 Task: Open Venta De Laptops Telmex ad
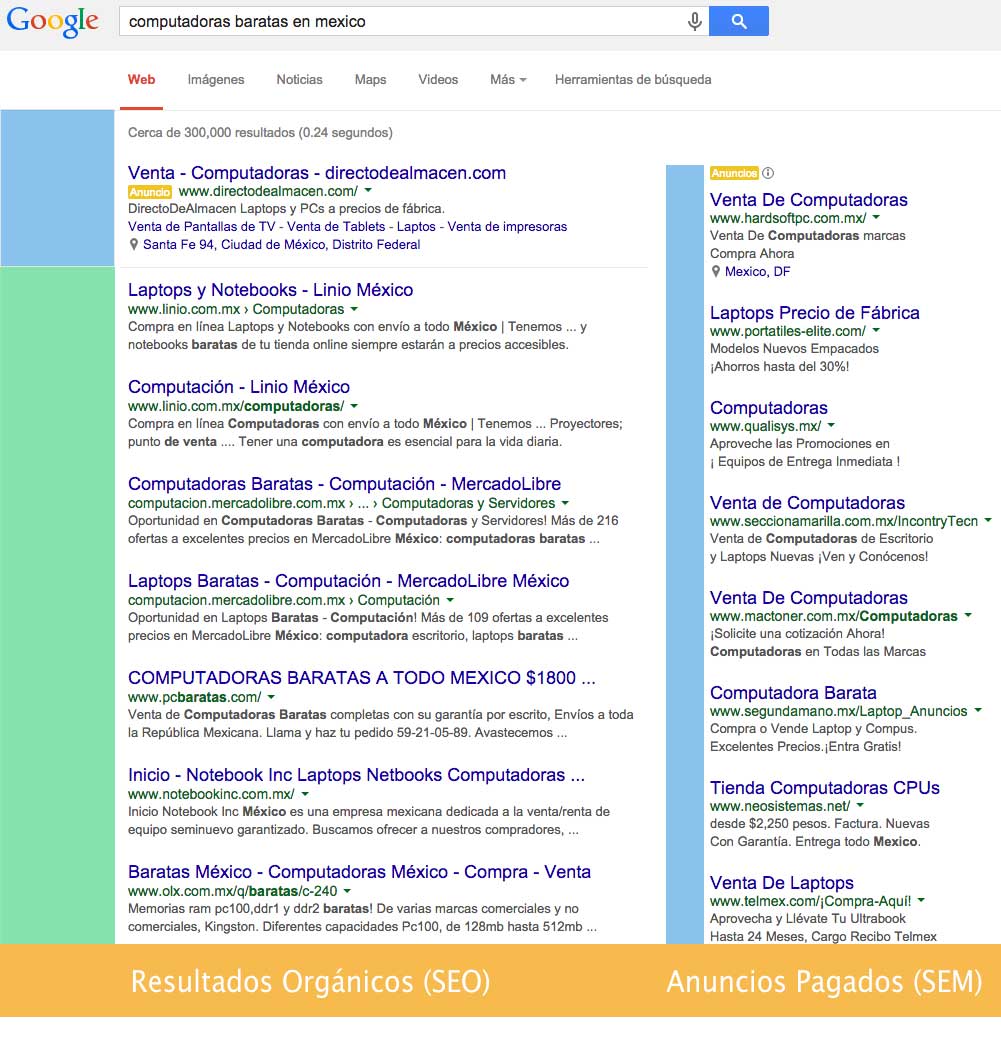click(x=781, y=883)
